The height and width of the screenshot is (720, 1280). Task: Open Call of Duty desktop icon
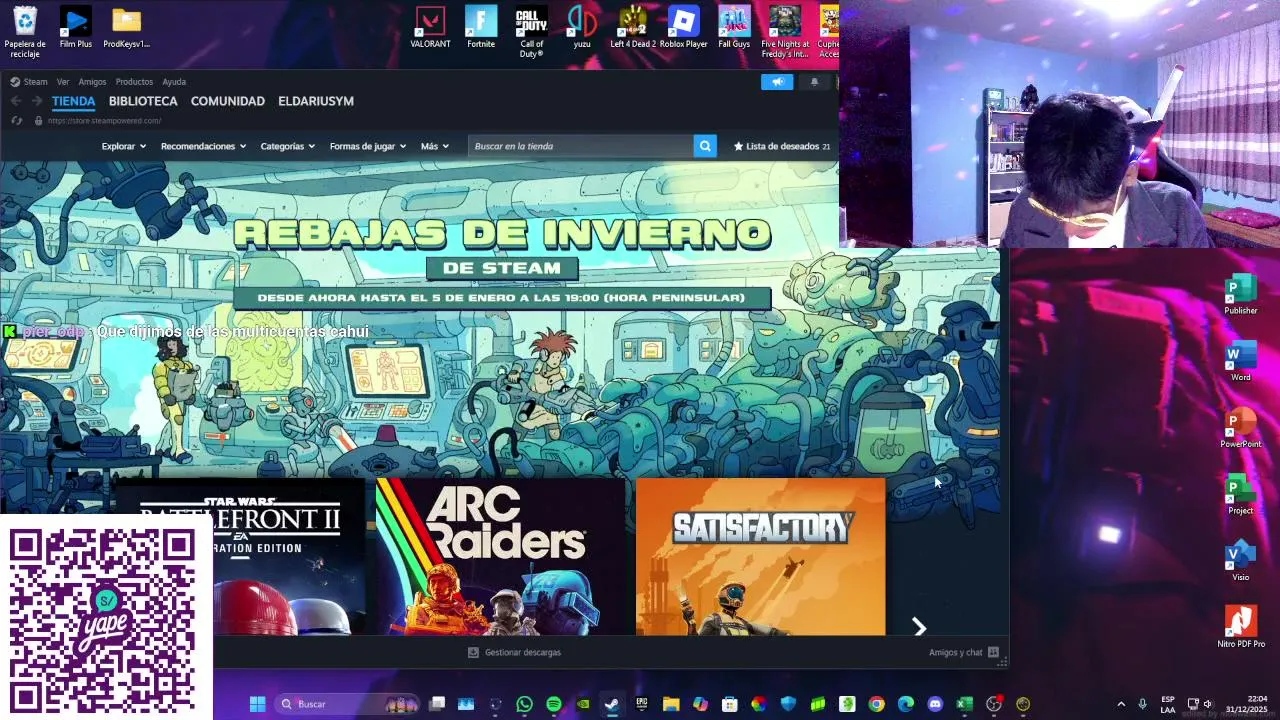point(531,32)
